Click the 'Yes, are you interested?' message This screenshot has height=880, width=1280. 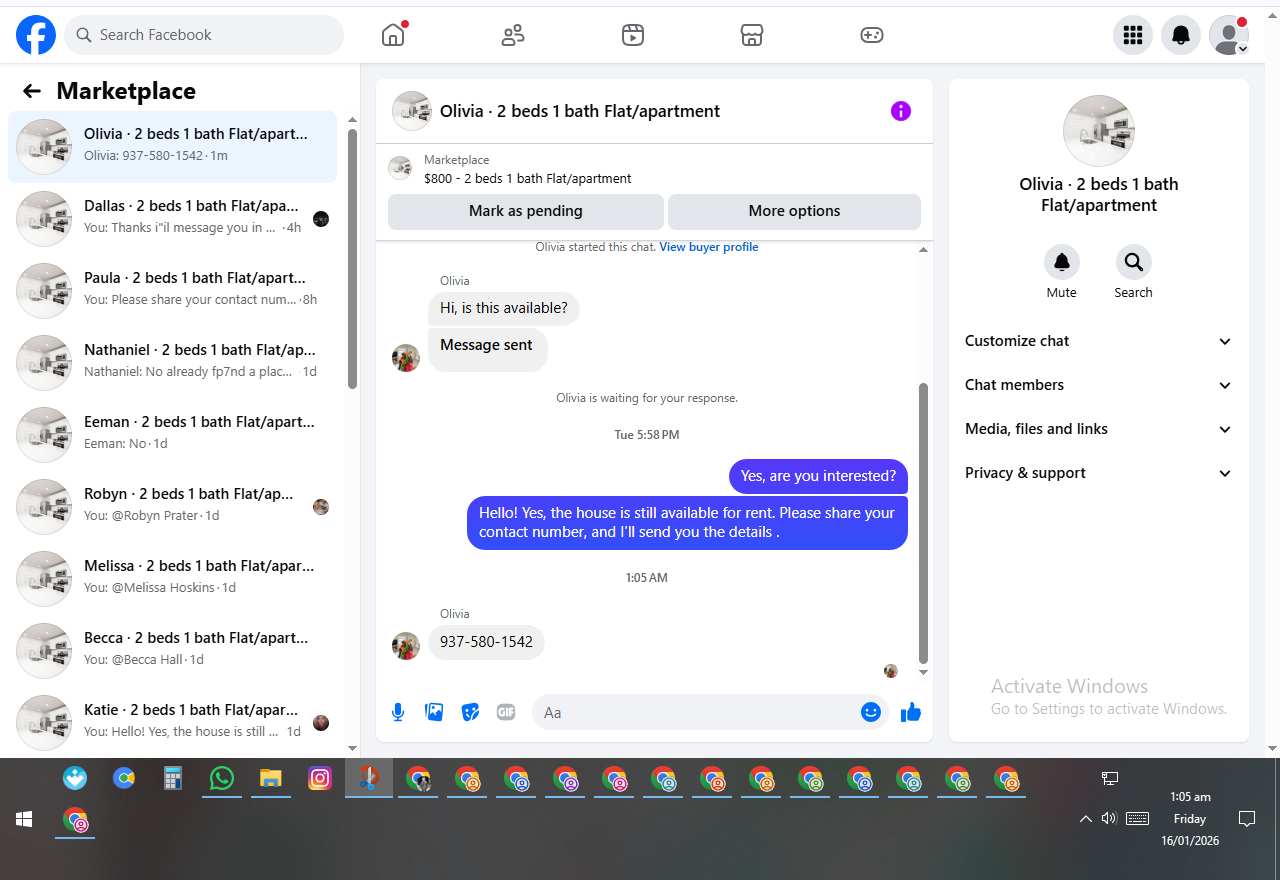click(819, 476)
